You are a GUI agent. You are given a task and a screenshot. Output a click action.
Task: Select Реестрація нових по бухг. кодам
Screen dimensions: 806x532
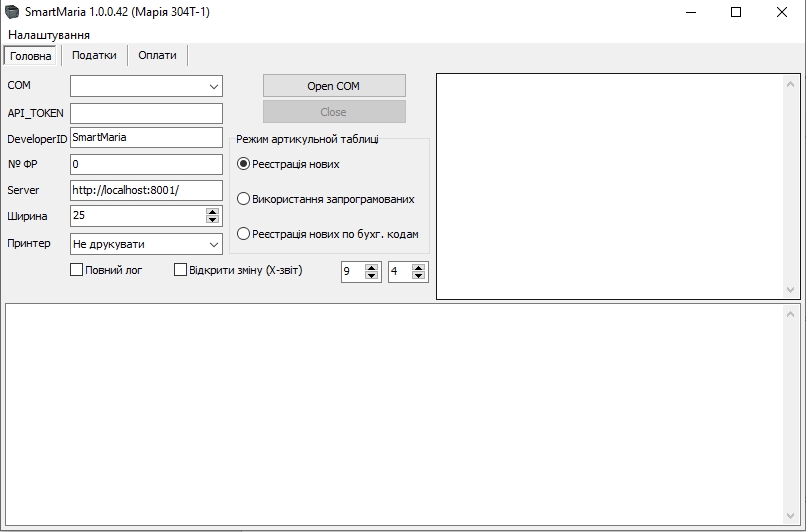(243, 234)
